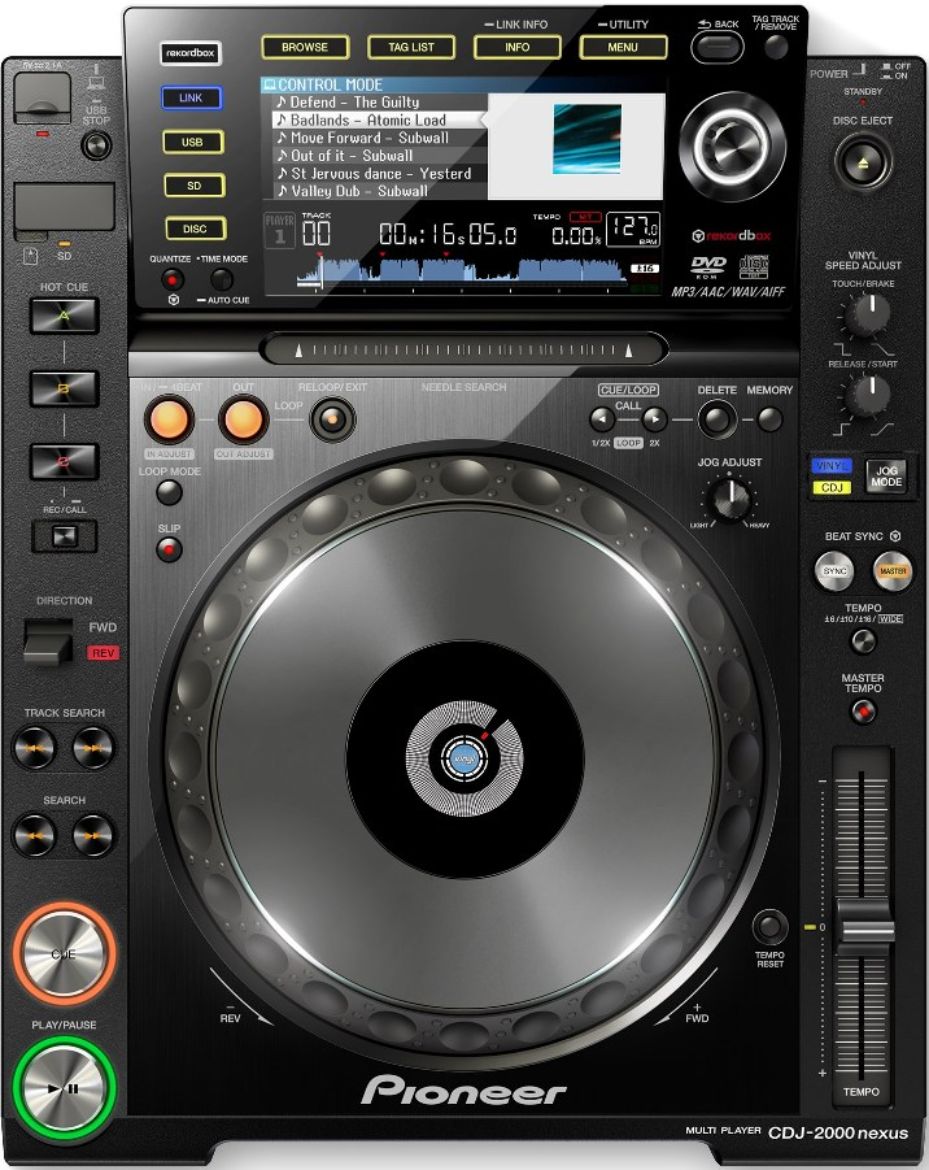
Task: Stop the USB device with USB STOP
Action: pos(96,146)
